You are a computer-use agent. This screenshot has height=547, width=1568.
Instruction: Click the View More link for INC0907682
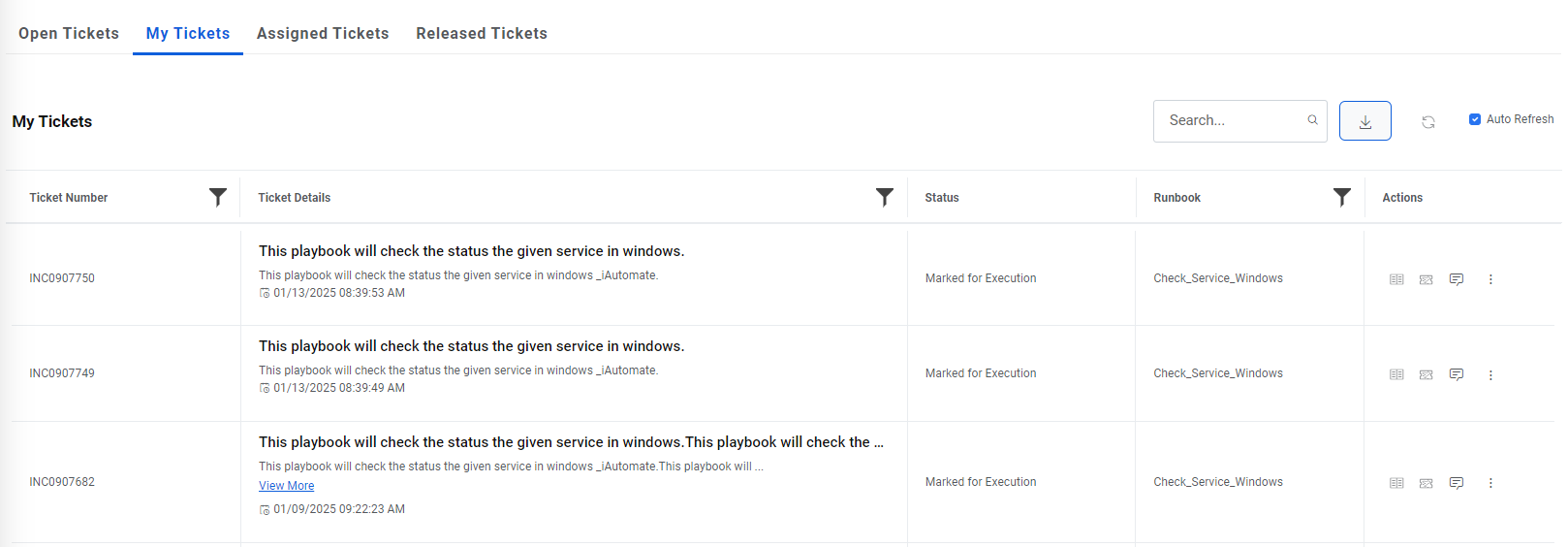click(286, 486)
